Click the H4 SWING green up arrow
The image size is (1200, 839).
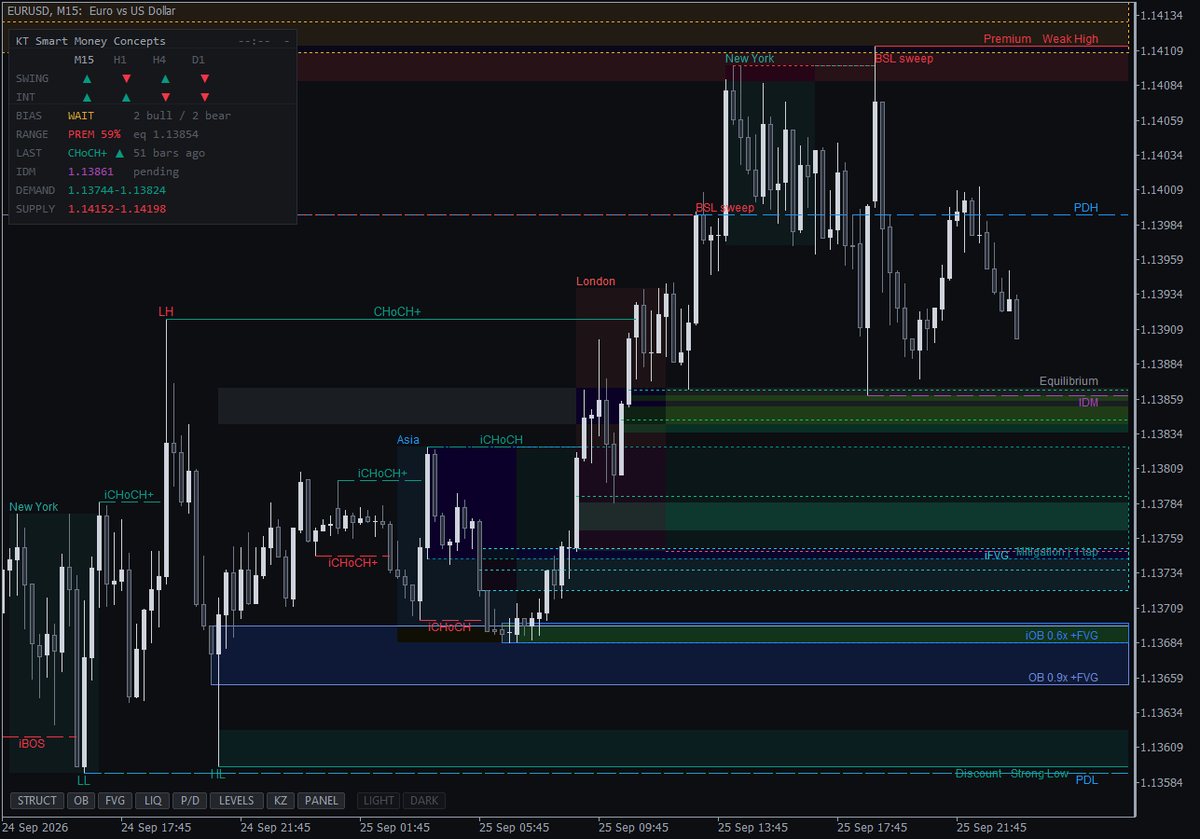tap(165, 78)
